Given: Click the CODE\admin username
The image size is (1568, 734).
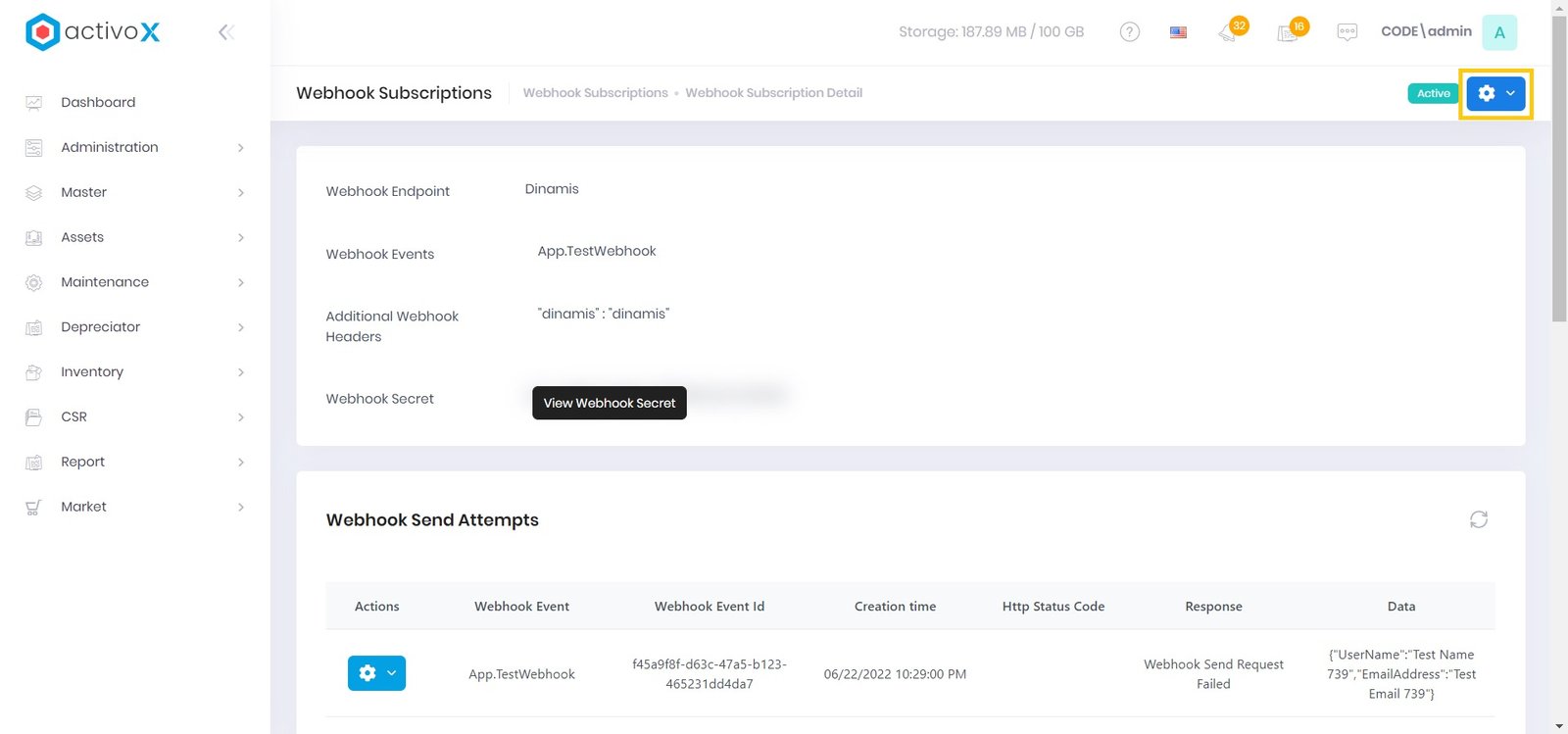Looking at the screenshot, I should pos(1426,31).
